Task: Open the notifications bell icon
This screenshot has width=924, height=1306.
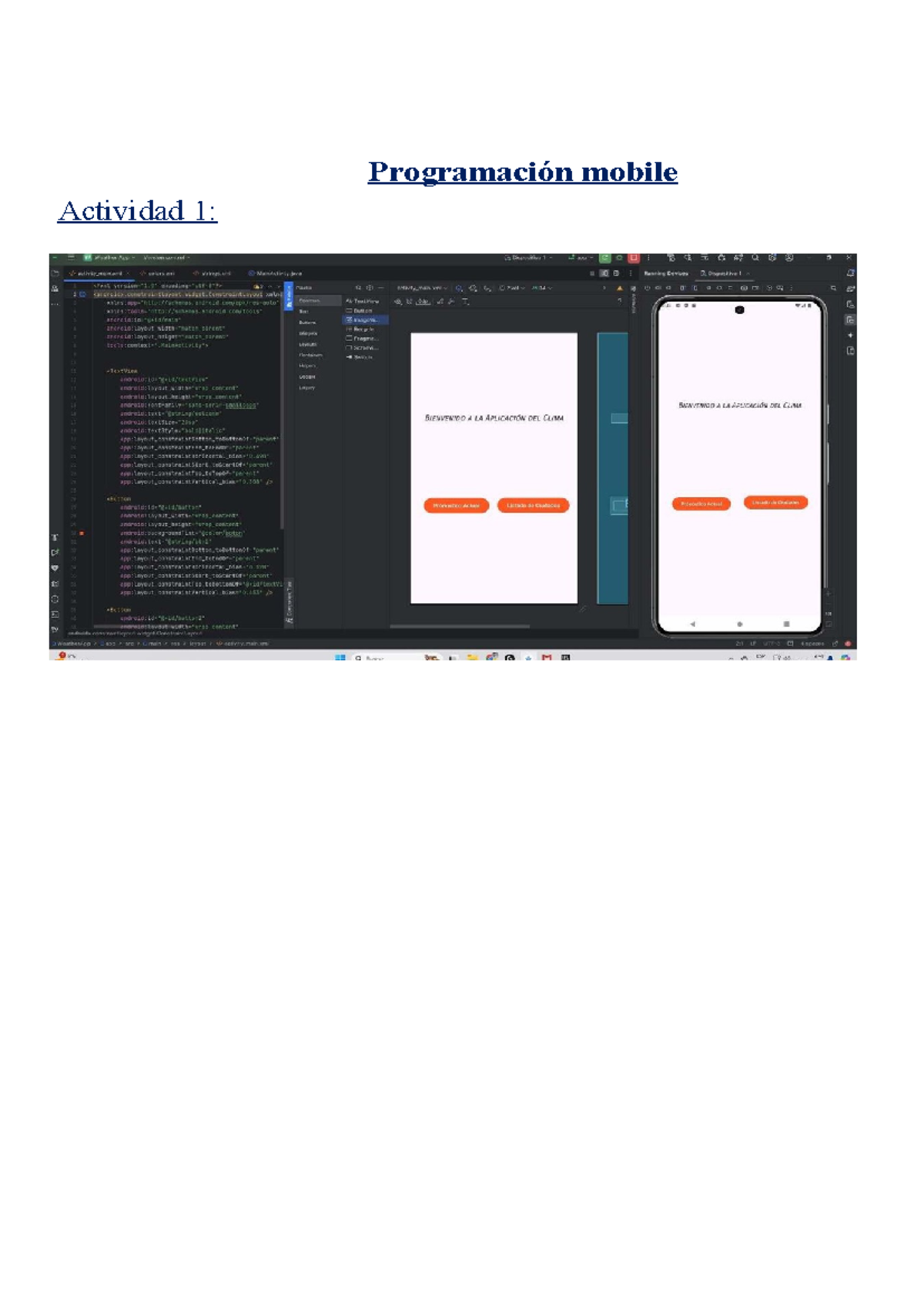Action: [x=850, y=273]
